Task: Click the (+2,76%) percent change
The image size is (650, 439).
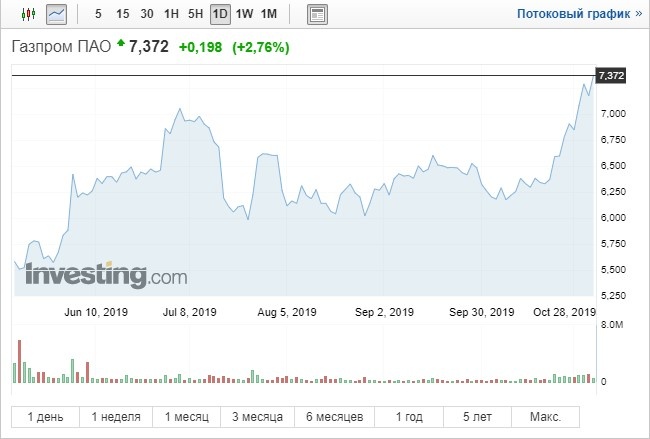Action: [261, 47]
